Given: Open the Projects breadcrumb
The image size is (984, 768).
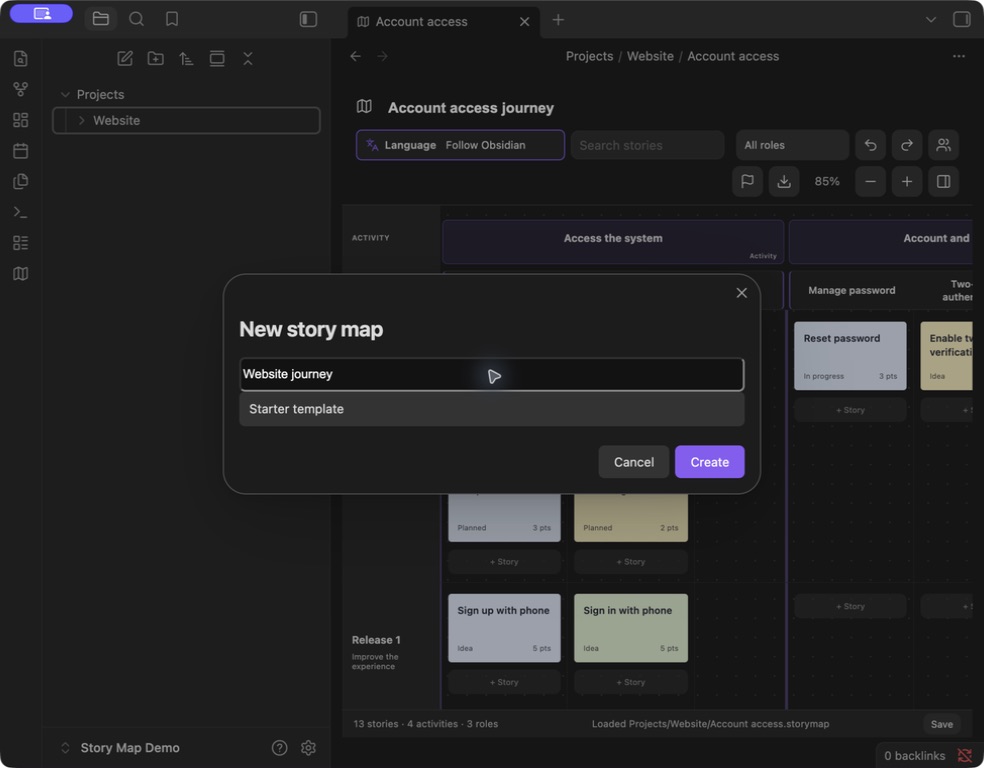Looking at the screenshot, I should click(x=589, y=56).
